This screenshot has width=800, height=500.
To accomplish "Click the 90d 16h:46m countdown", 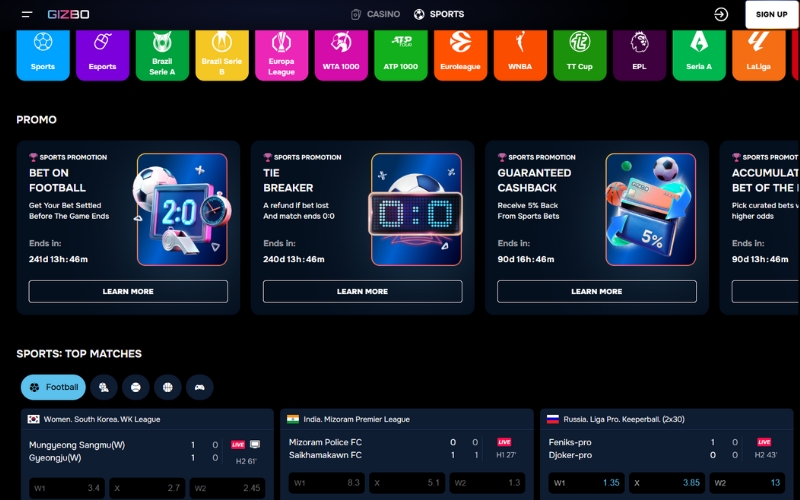I will tap(526, 259).
